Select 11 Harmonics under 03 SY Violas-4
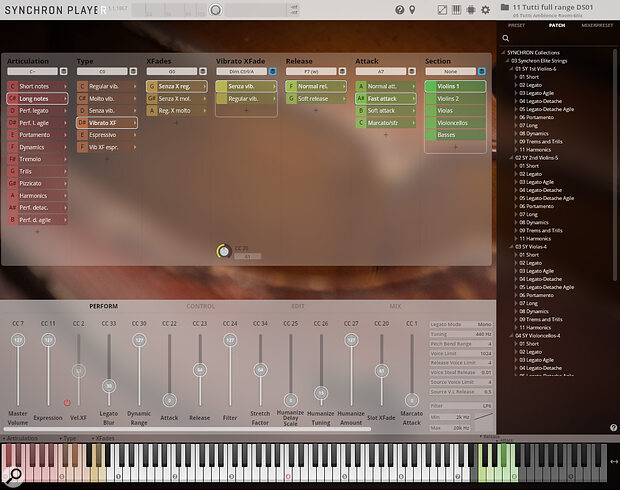The image size is (620, 490). coord(535,328)
